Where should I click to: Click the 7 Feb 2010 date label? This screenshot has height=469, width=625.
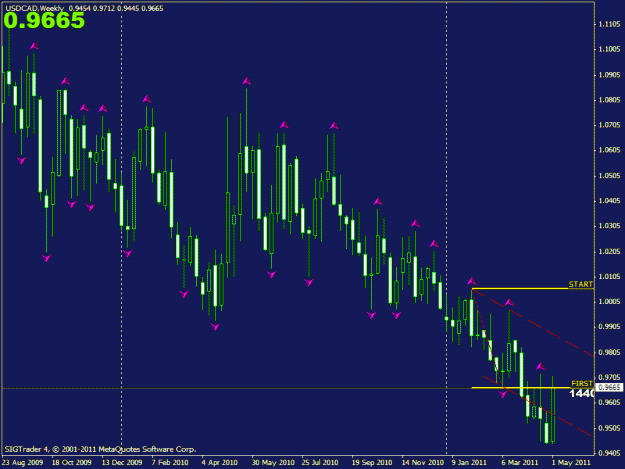point(170,463)
